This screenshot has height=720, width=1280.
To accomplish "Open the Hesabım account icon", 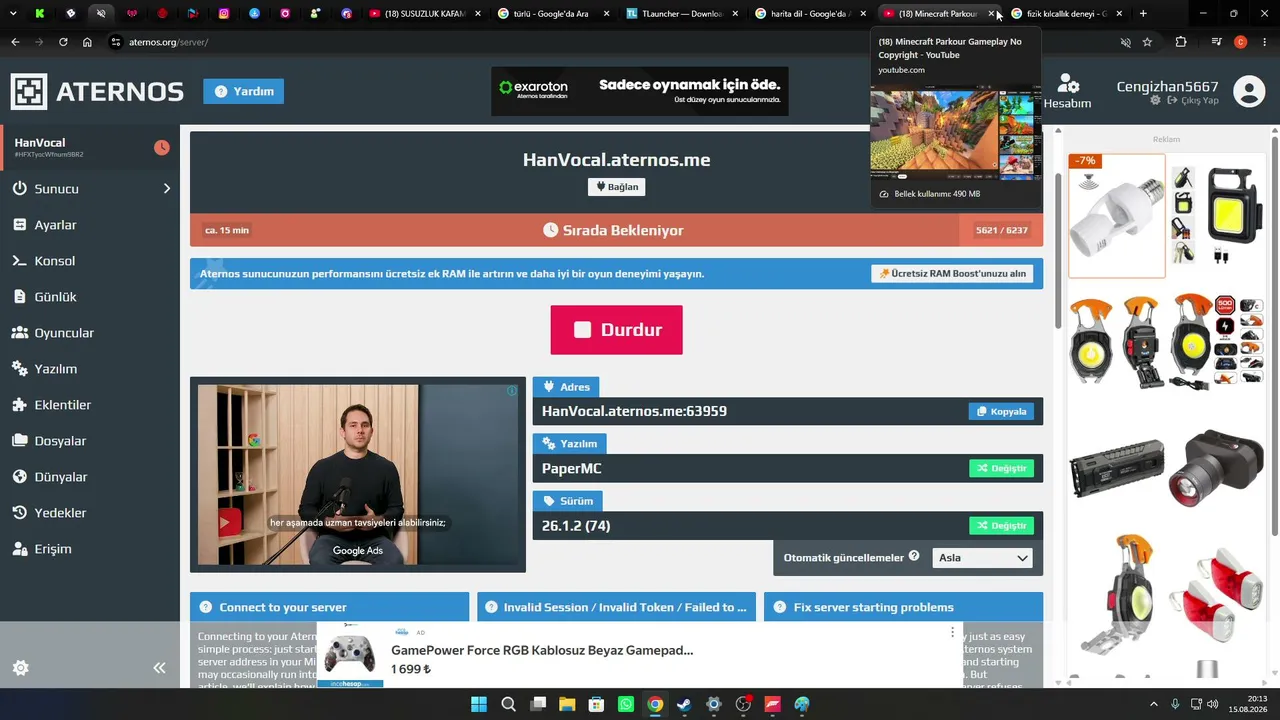I will coord(1068,84).
